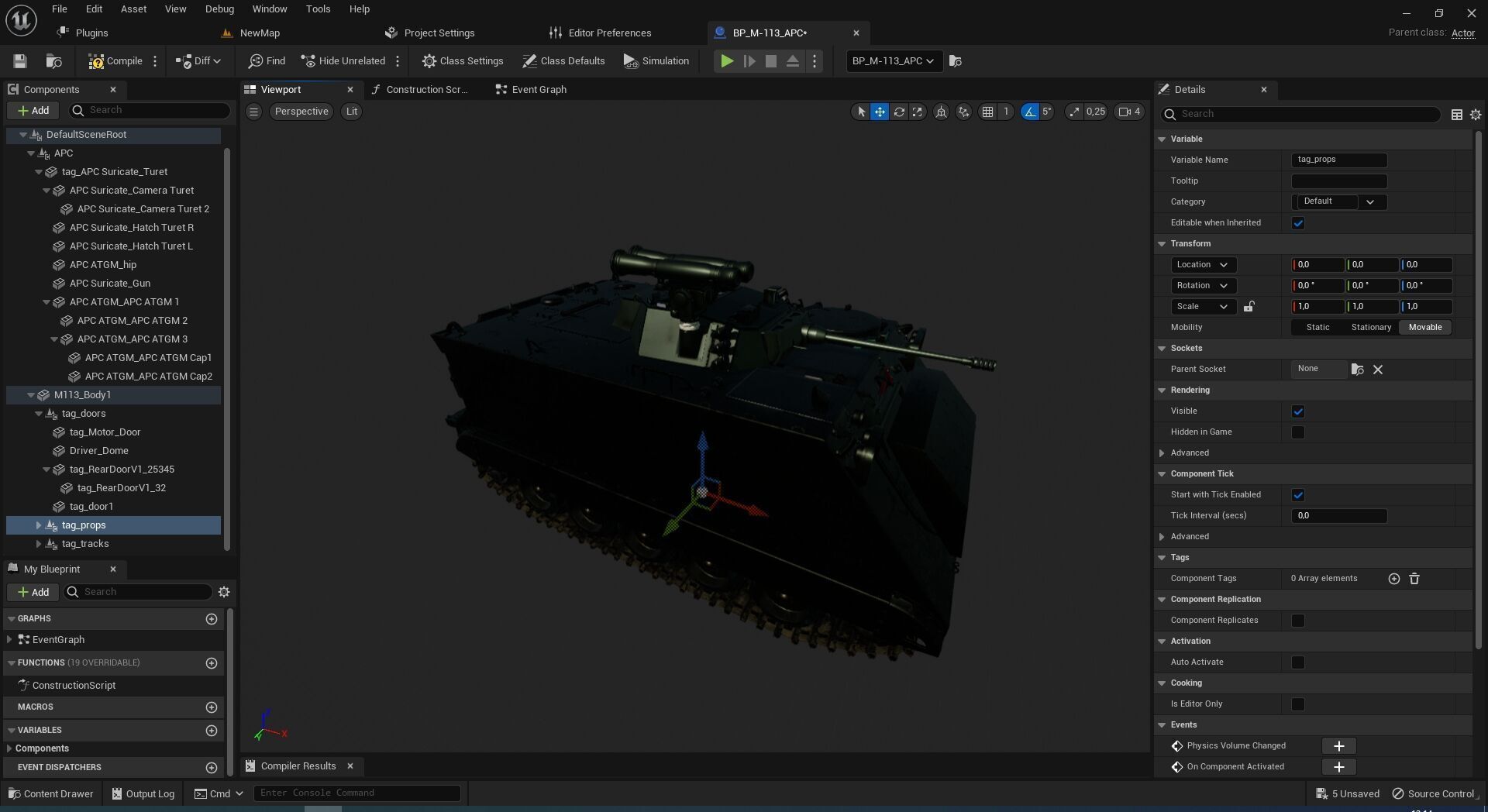Image resolution: width=1488 pixels, height=812 pixels.
Task: Toggle grid snapping icon
Action: (987, 112)
